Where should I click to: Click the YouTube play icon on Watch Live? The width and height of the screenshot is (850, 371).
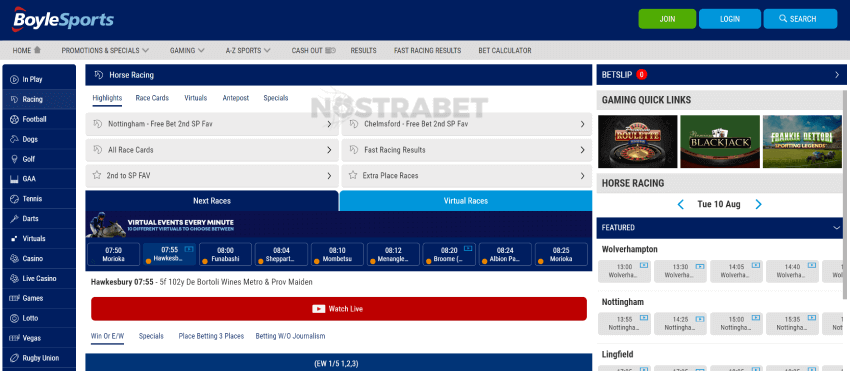(318, 309)
